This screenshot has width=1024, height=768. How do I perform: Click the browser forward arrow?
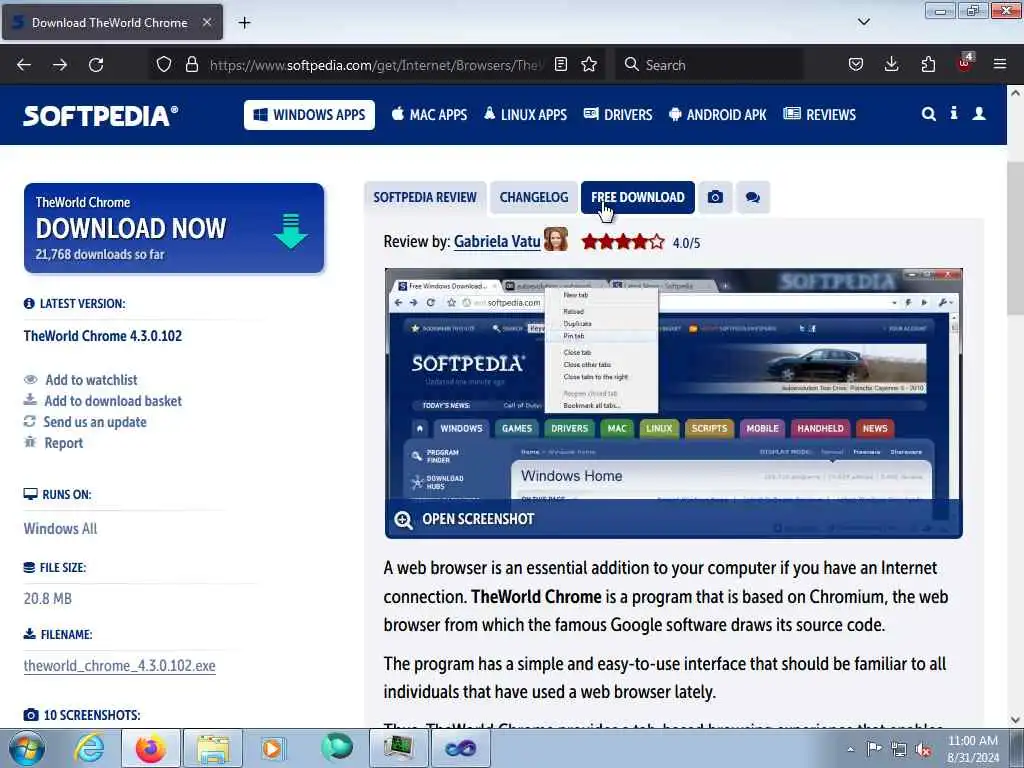[x=60, y=65]
